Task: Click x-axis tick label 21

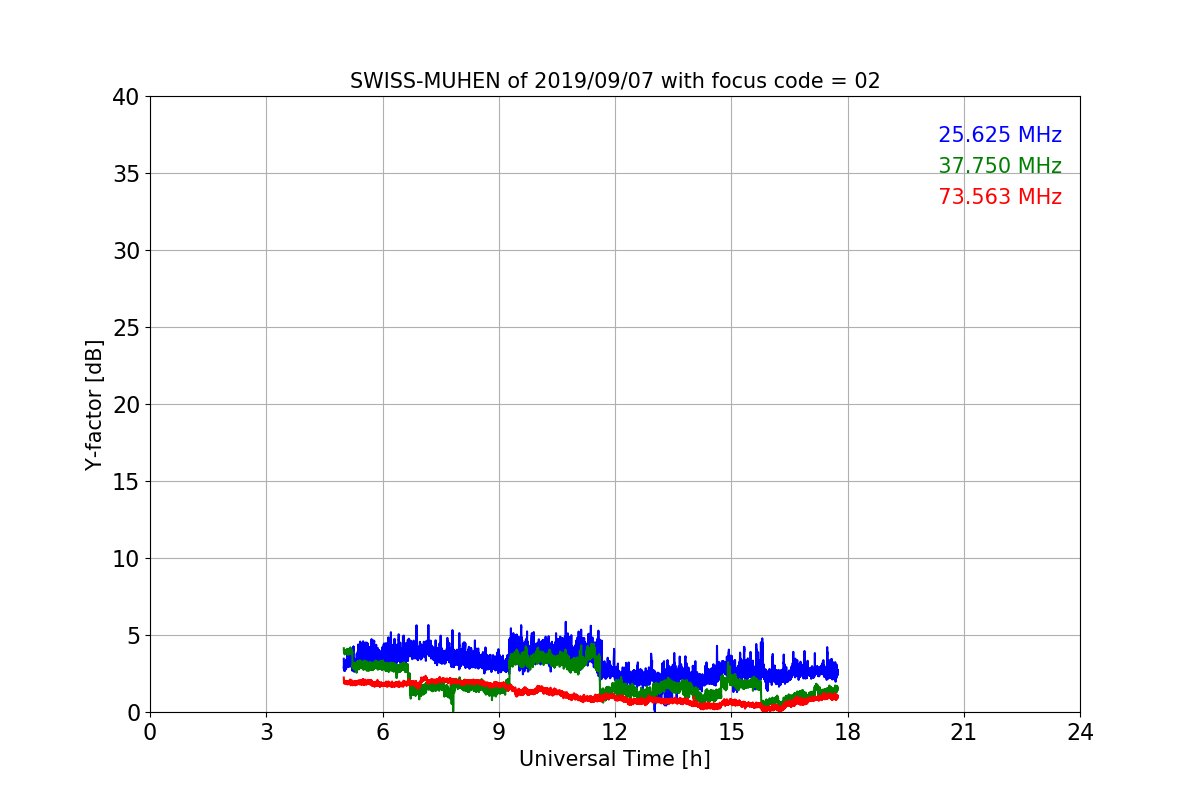Action: 964,732
